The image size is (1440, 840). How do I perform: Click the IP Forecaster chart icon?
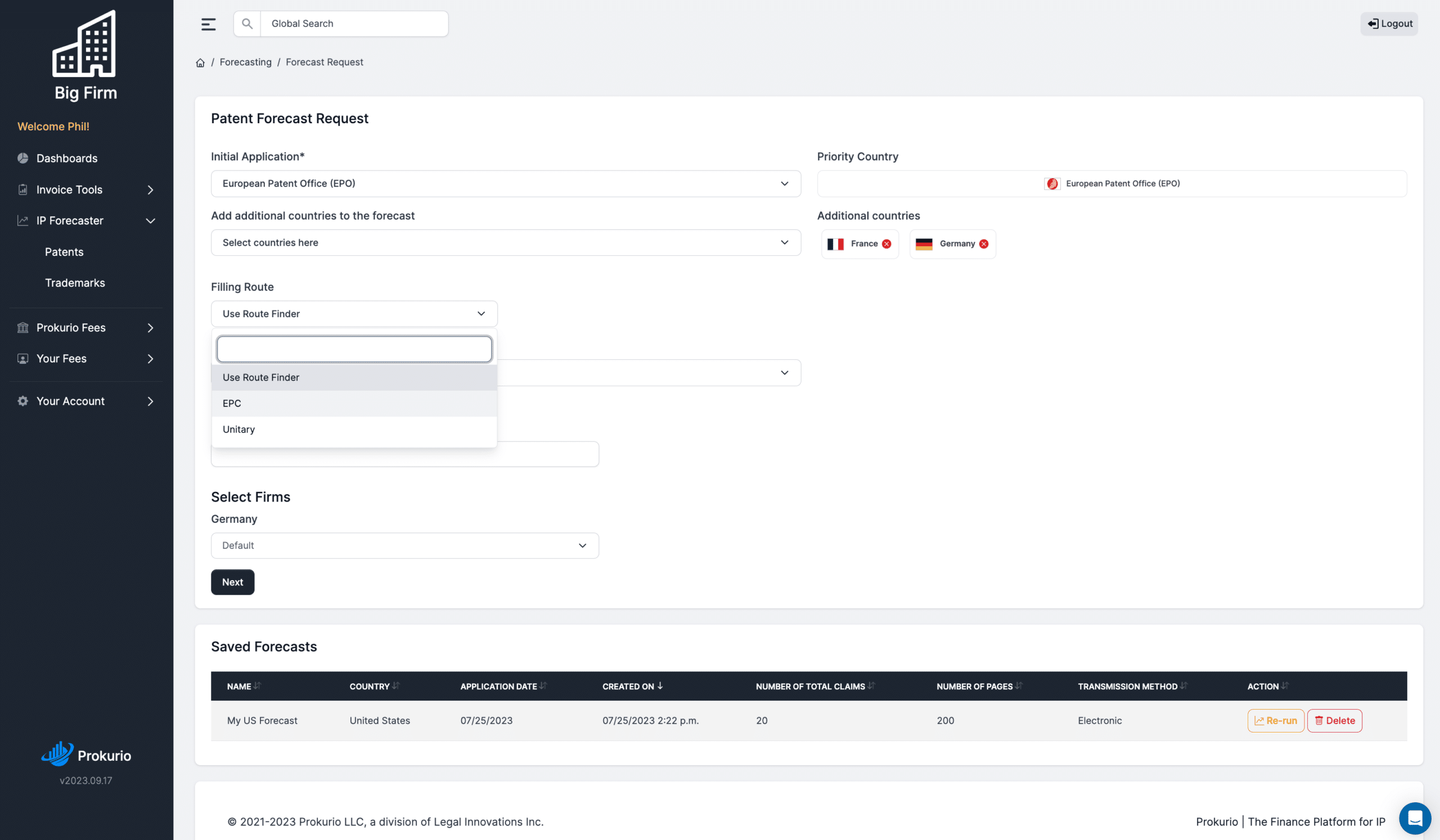(x=23, y=220)
